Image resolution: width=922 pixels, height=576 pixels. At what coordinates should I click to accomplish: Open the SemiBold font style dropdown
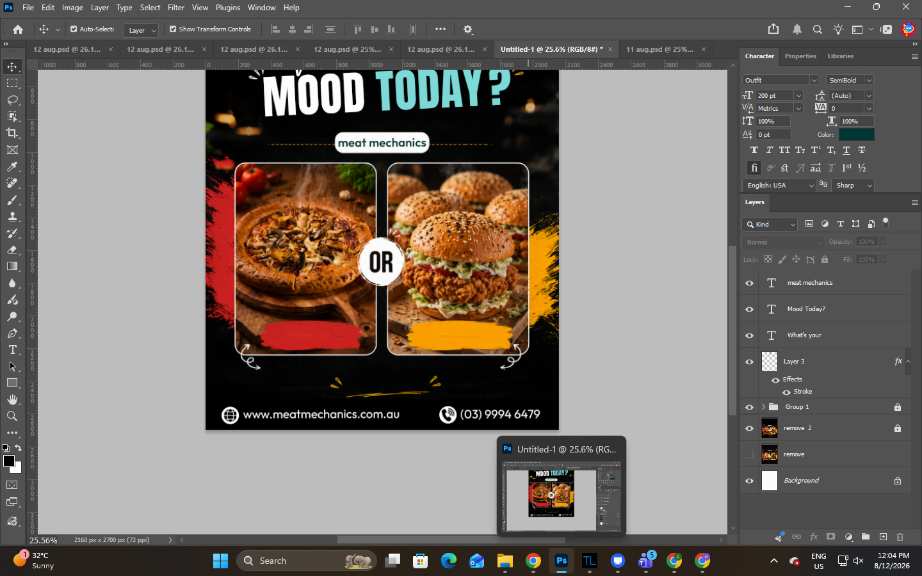[x=849, y=80]
